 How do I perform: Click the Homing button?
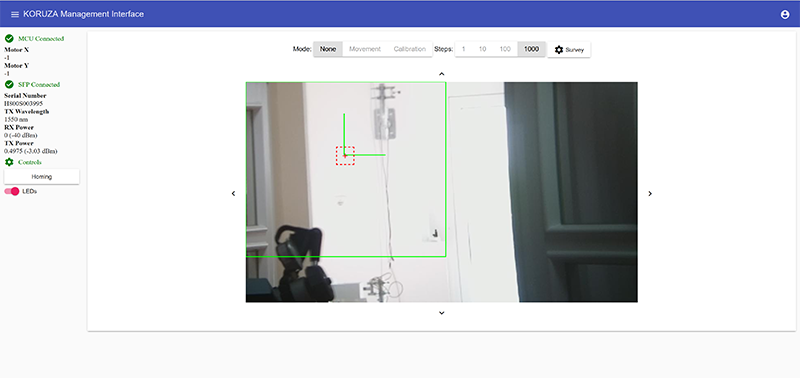click(42, 177)
